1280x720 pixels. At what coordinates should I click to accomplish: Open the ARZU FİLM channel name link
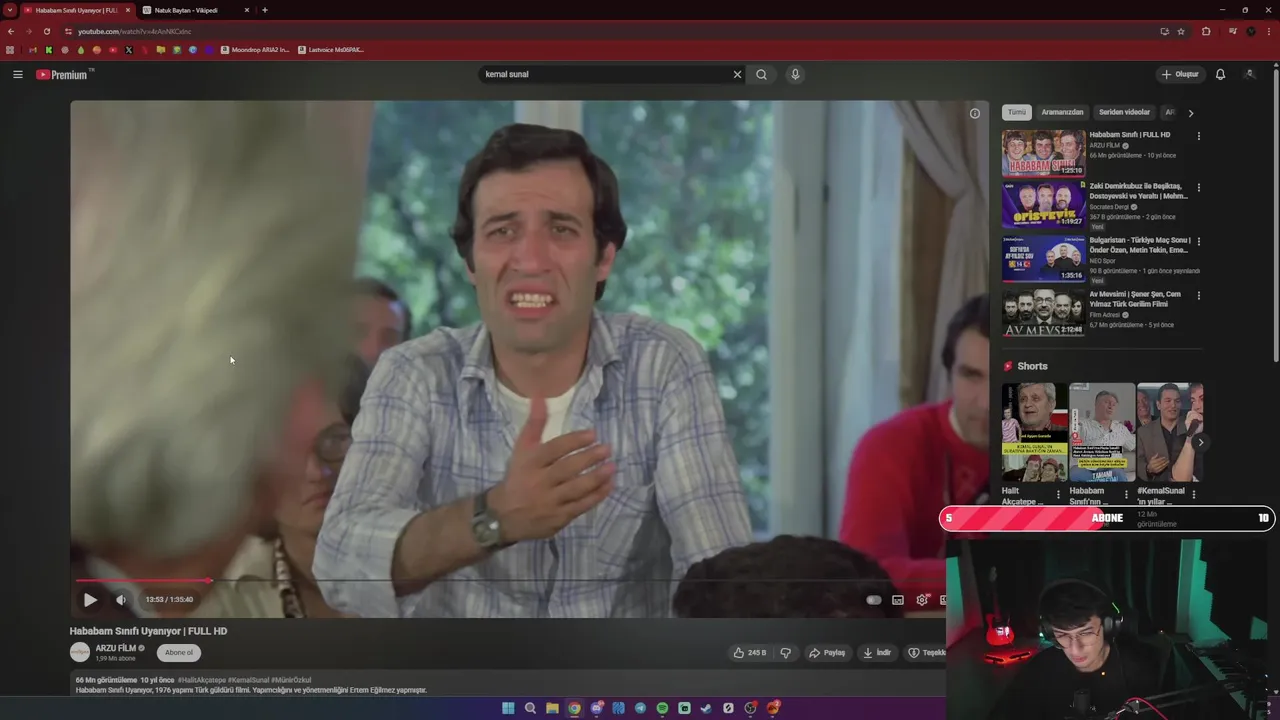pos(116,648)
